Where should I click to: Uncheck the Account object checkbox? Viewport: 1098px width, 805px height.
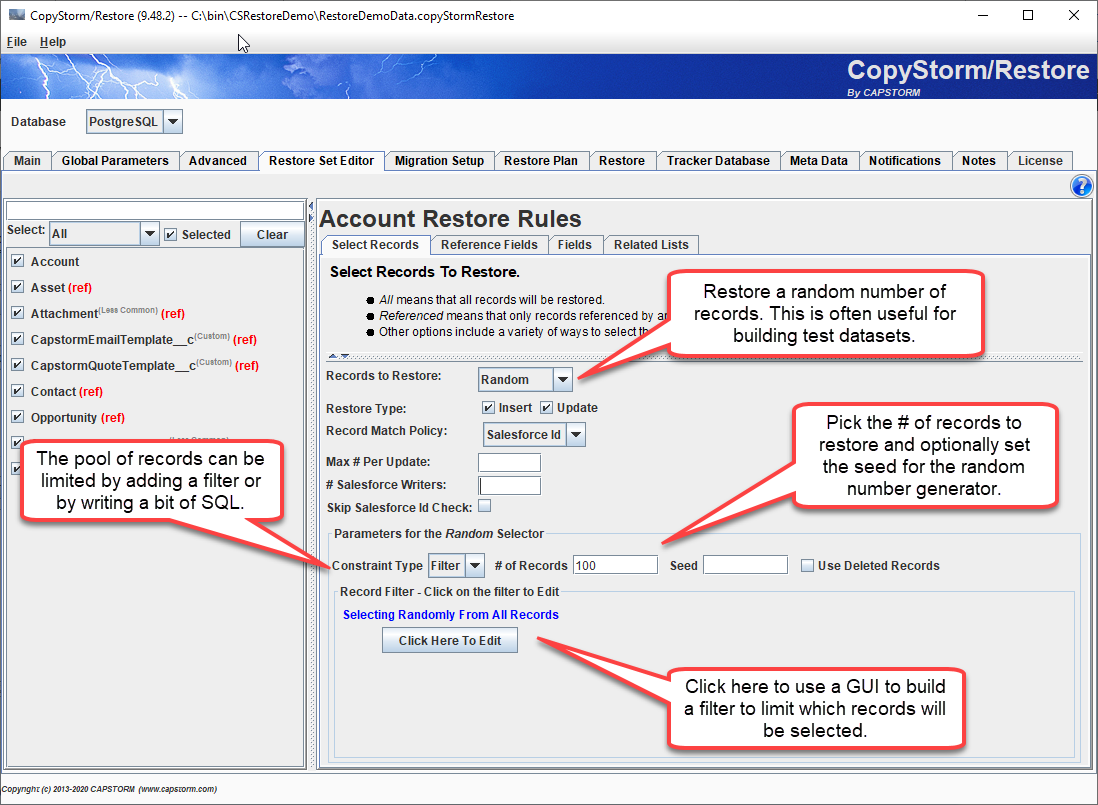[18, 261]
